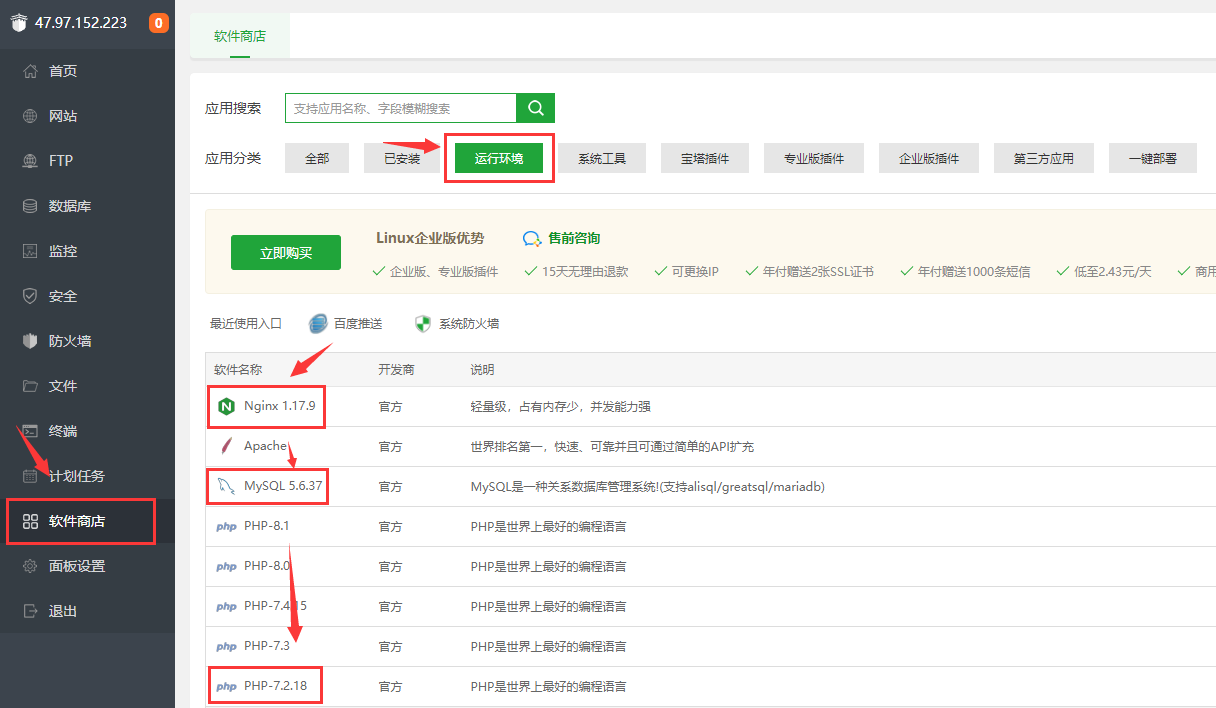1216x708 pixels.
Task: Click PHP-8.1 software name
Action: click(267, 527)
